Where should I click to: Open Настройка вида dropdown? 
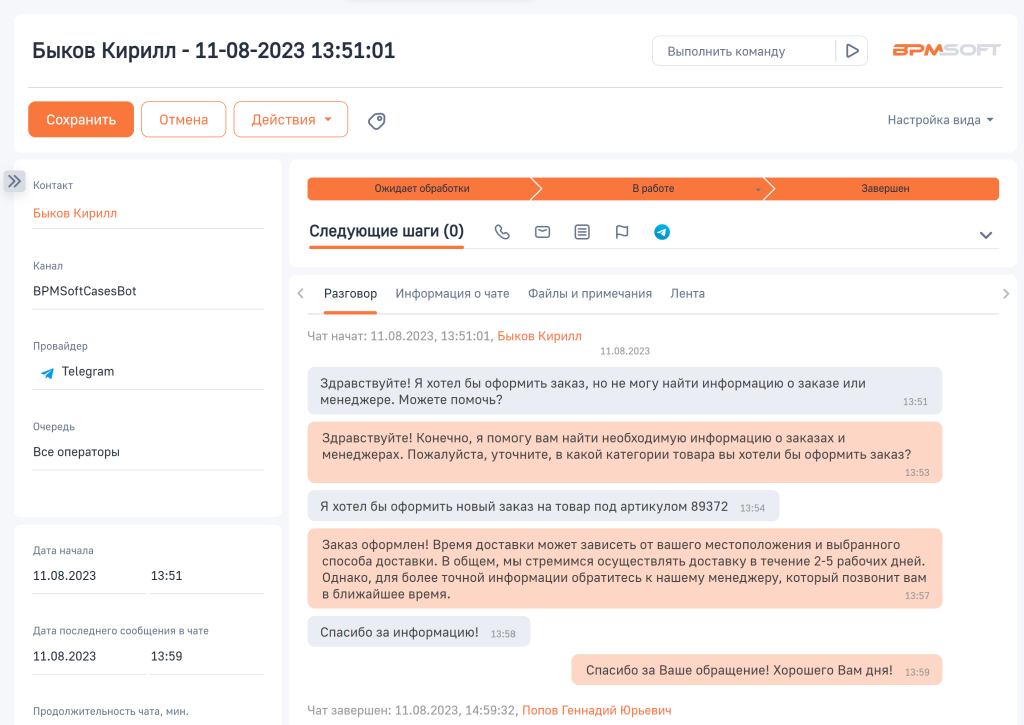pos(940,120)
